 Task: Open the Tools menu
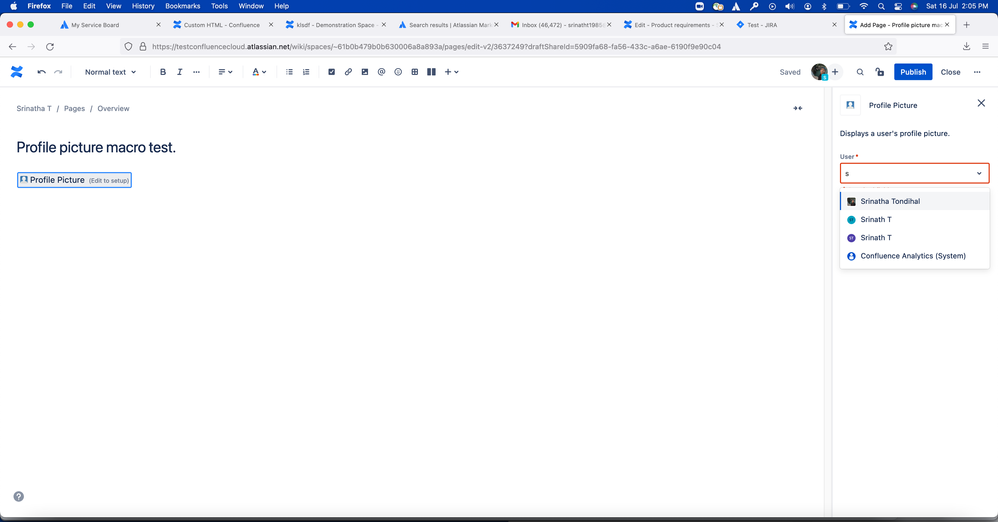(x=219, y=6)
